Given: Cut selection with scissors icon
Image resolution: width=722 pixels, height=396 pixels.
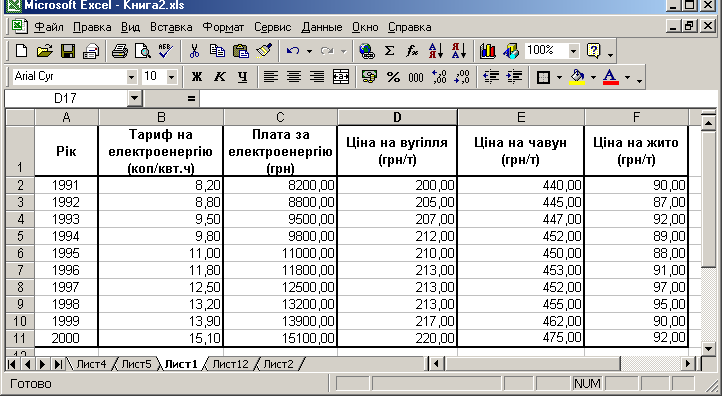Looking at the screenshot, I should (x=194, y=51).
